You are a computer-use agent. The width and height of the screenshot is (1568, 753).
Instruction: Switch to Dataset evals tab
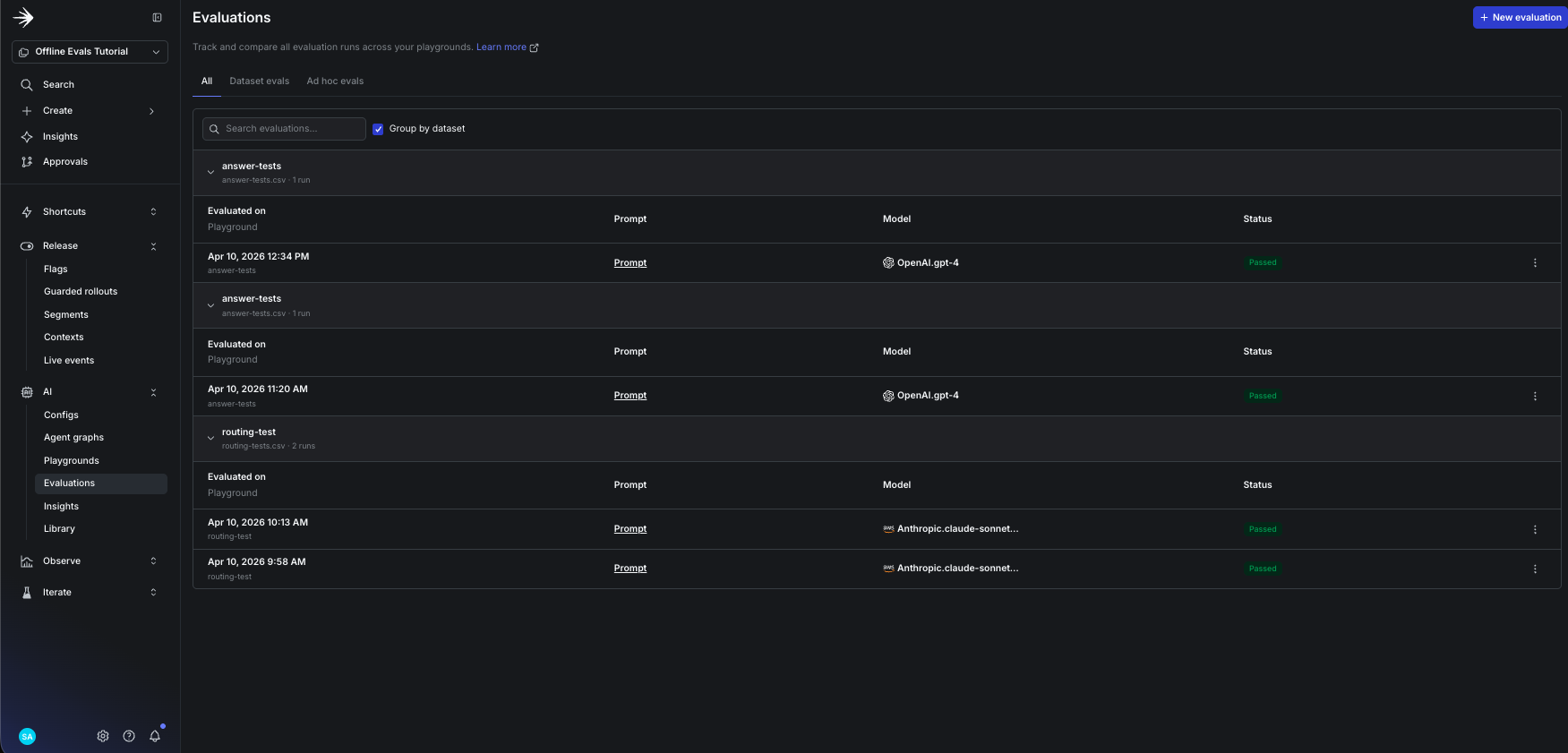pyautogui.click(x=260, y=81)
